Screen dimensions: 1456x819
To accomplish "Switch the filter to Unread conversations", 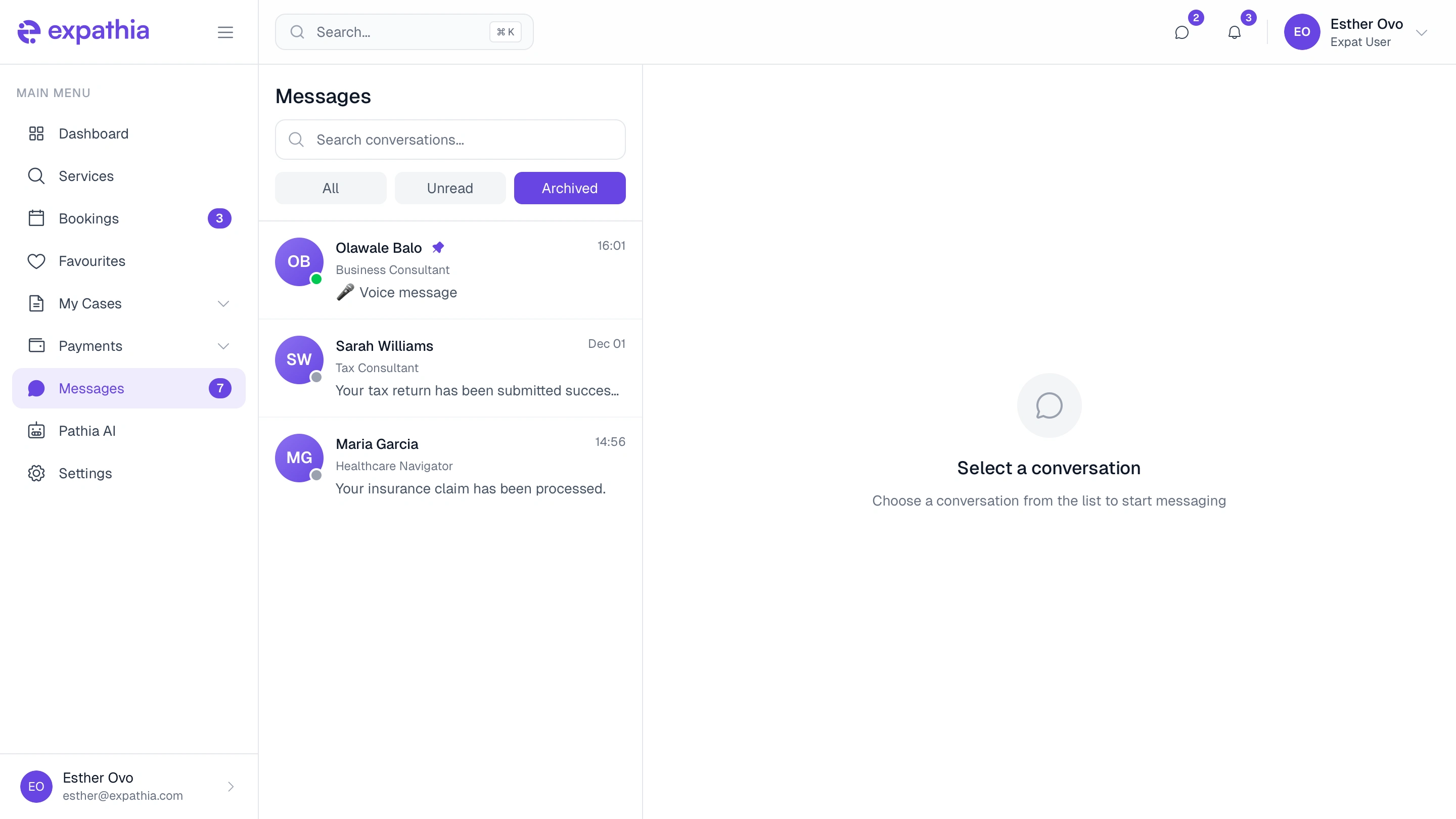I will 450,188.
